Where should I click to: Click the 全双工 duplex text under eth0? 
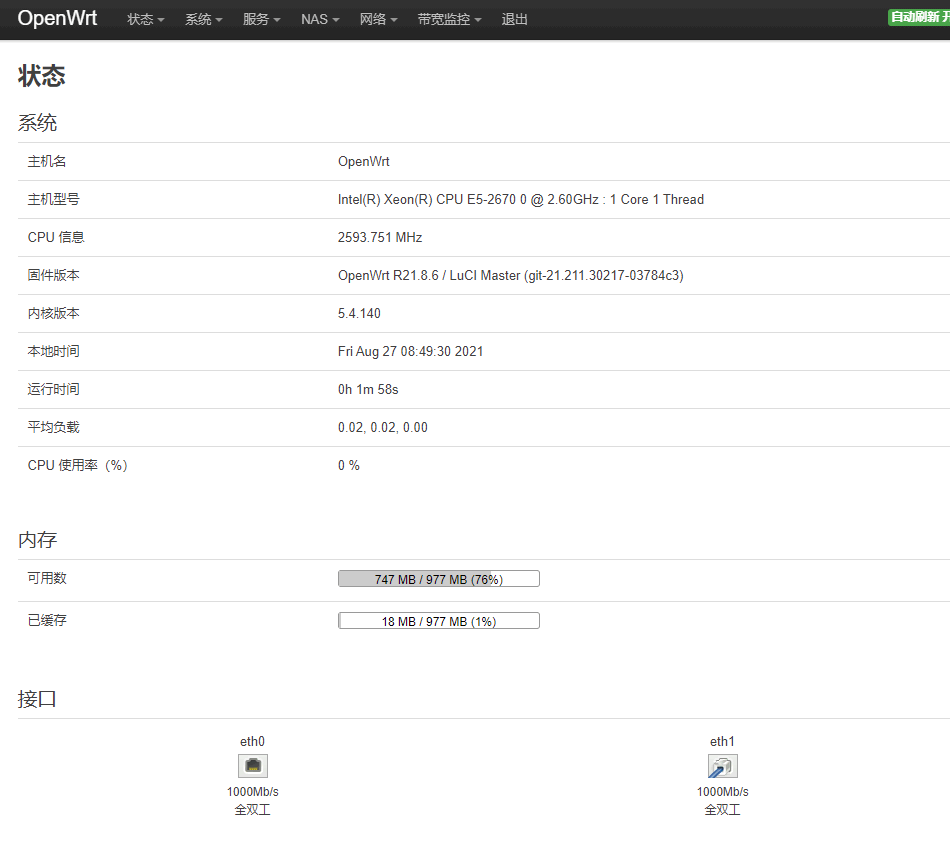pos(253,810)
